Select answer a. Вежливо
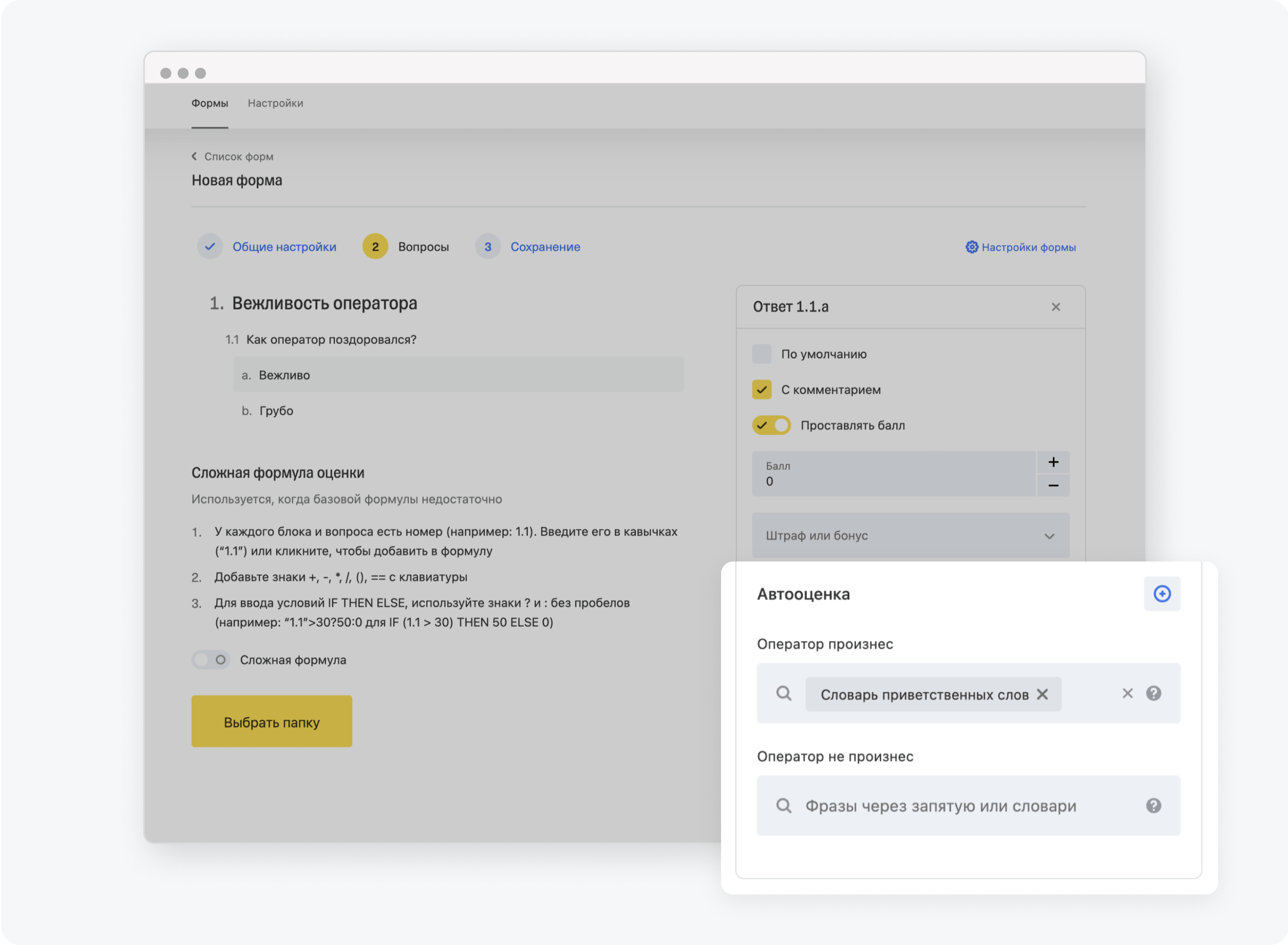This screenshot has height=945, width=1288. (458, 375)
